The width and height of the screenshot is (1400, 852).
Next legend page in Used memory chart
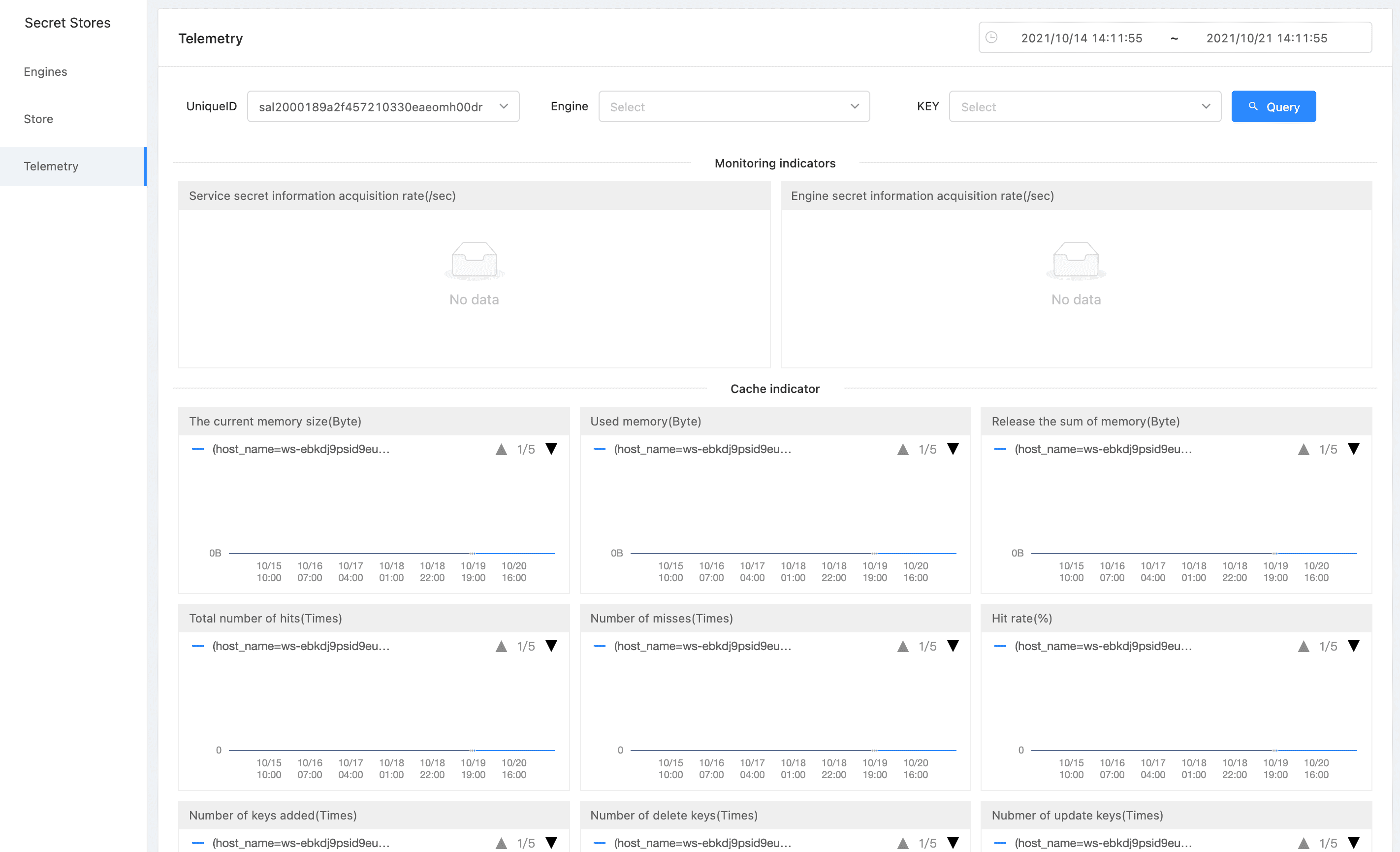pyautogui.click(x=953, y=449)
